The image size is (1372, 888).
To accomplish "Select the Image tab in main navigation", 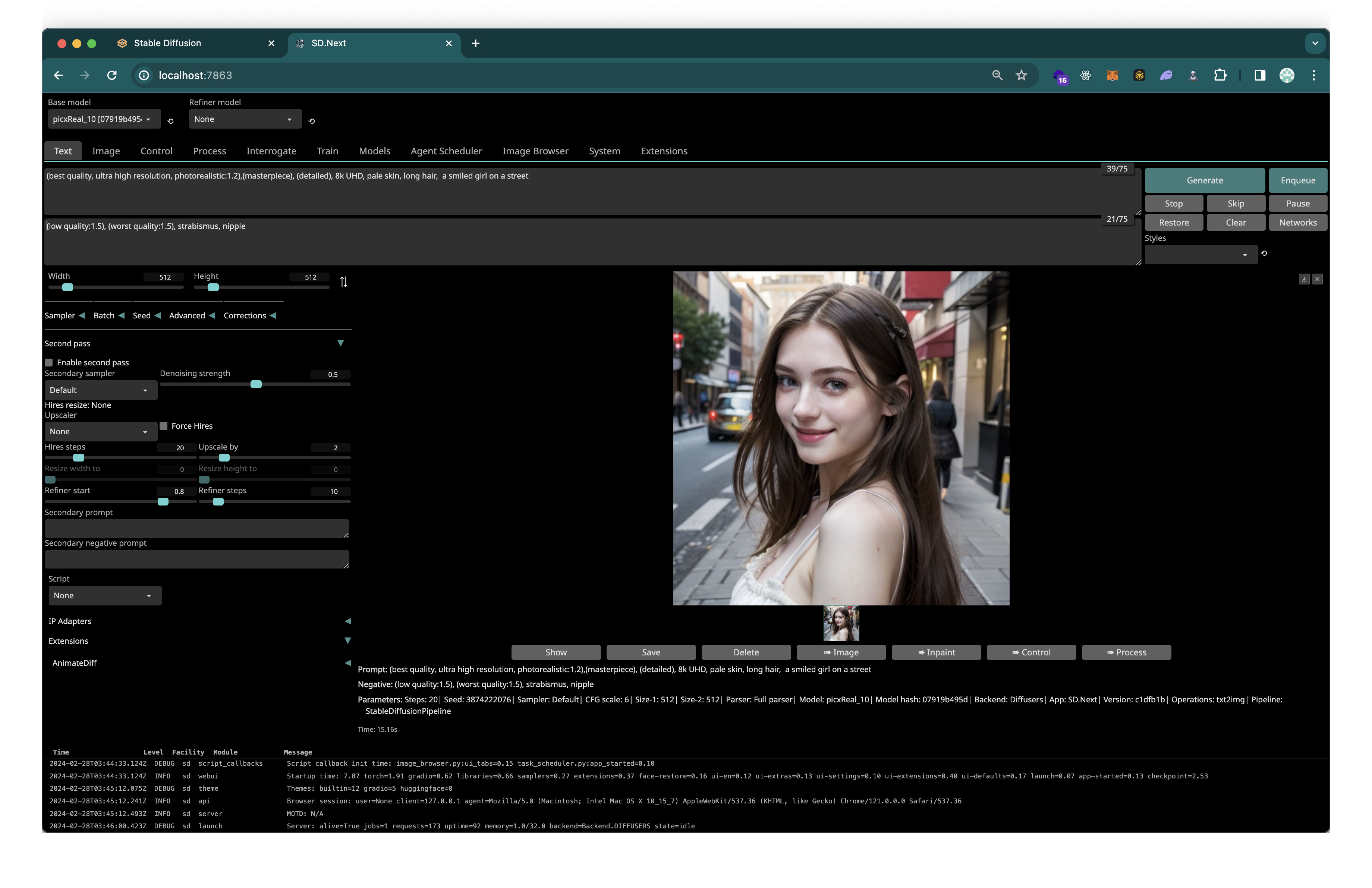I will tap(106, 151).
